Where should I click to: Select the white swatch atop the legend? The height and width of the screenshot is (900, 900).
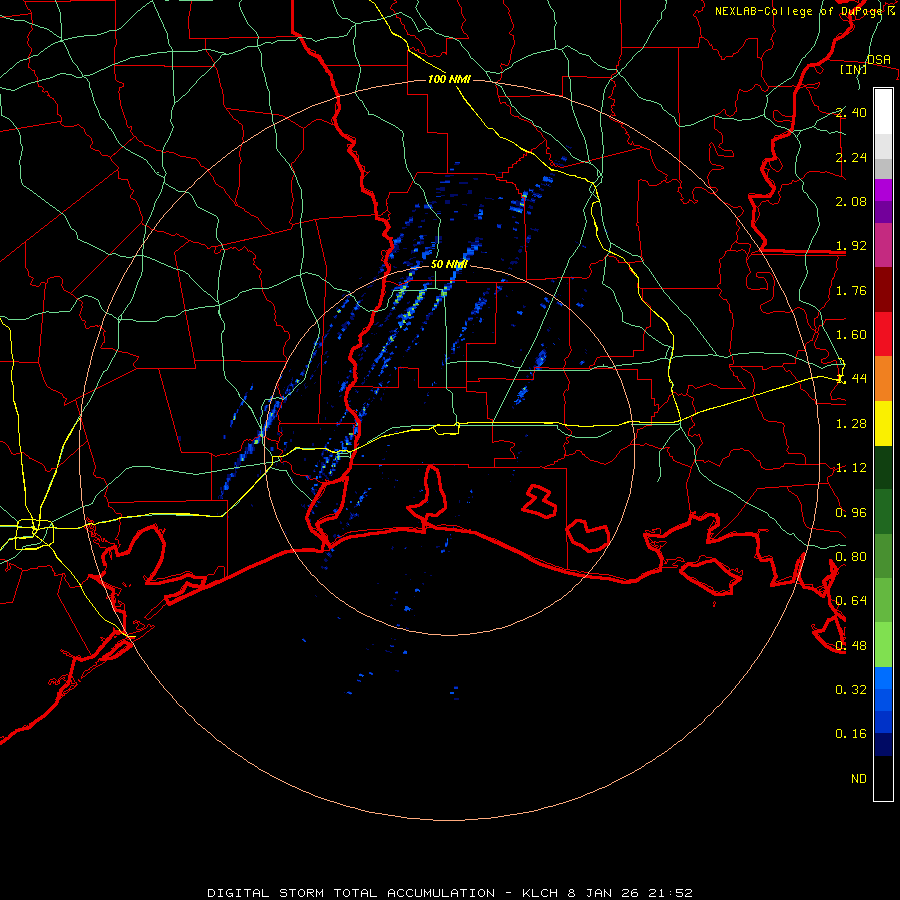(x=883, y=111)
